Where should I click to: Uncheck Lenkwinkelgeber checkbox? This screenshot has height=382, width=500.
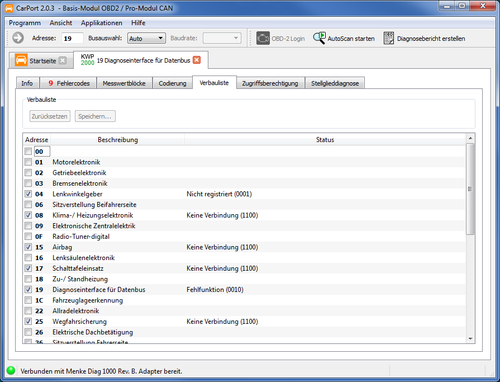(28, 194)
